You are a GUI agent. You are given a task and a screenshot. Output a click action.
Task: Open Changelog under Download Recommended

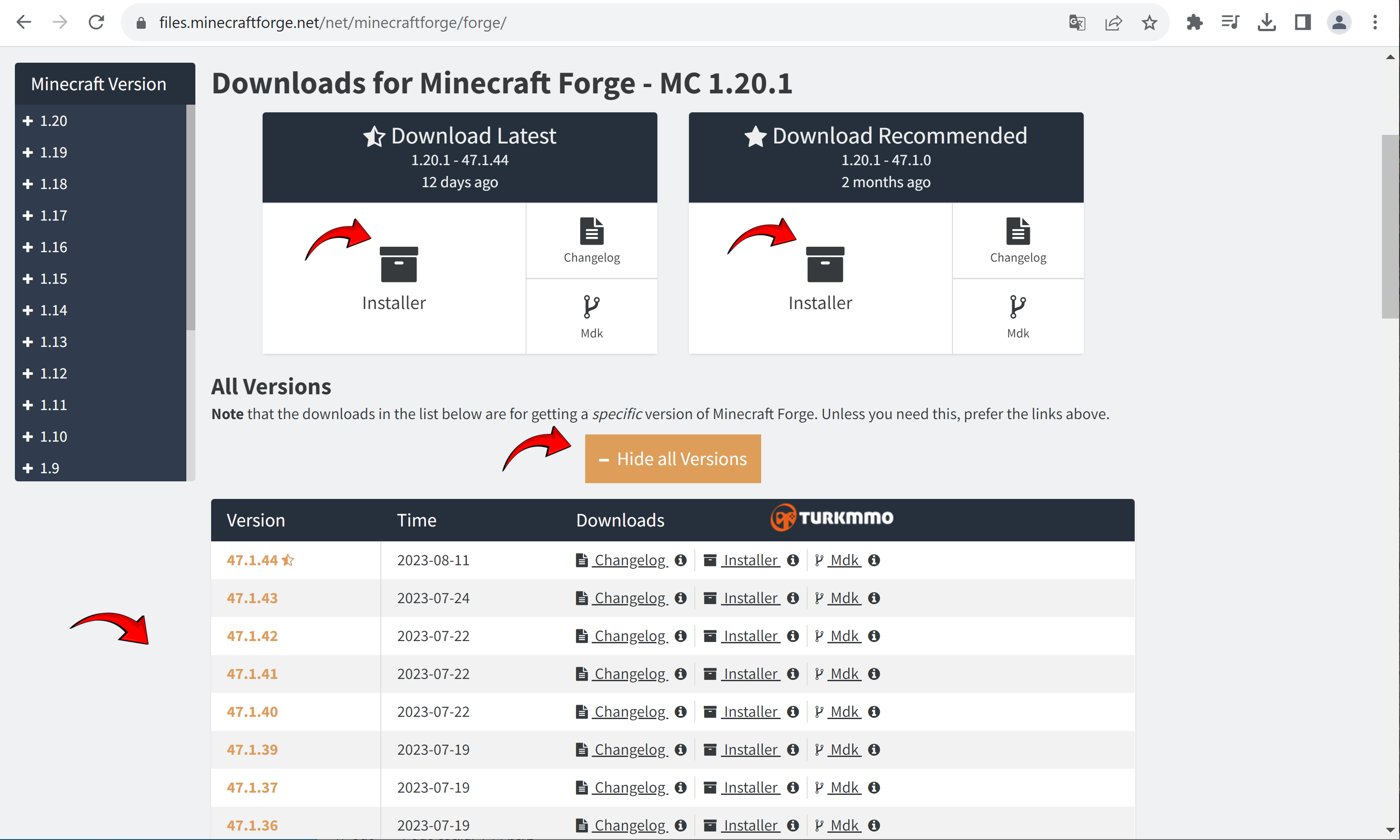(x=1018, y=240)
